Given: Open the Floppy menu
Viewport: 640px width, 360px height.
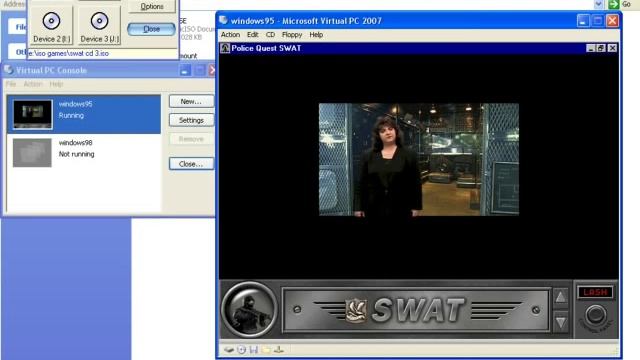Looking at the screenshot, I should (292, 35).
